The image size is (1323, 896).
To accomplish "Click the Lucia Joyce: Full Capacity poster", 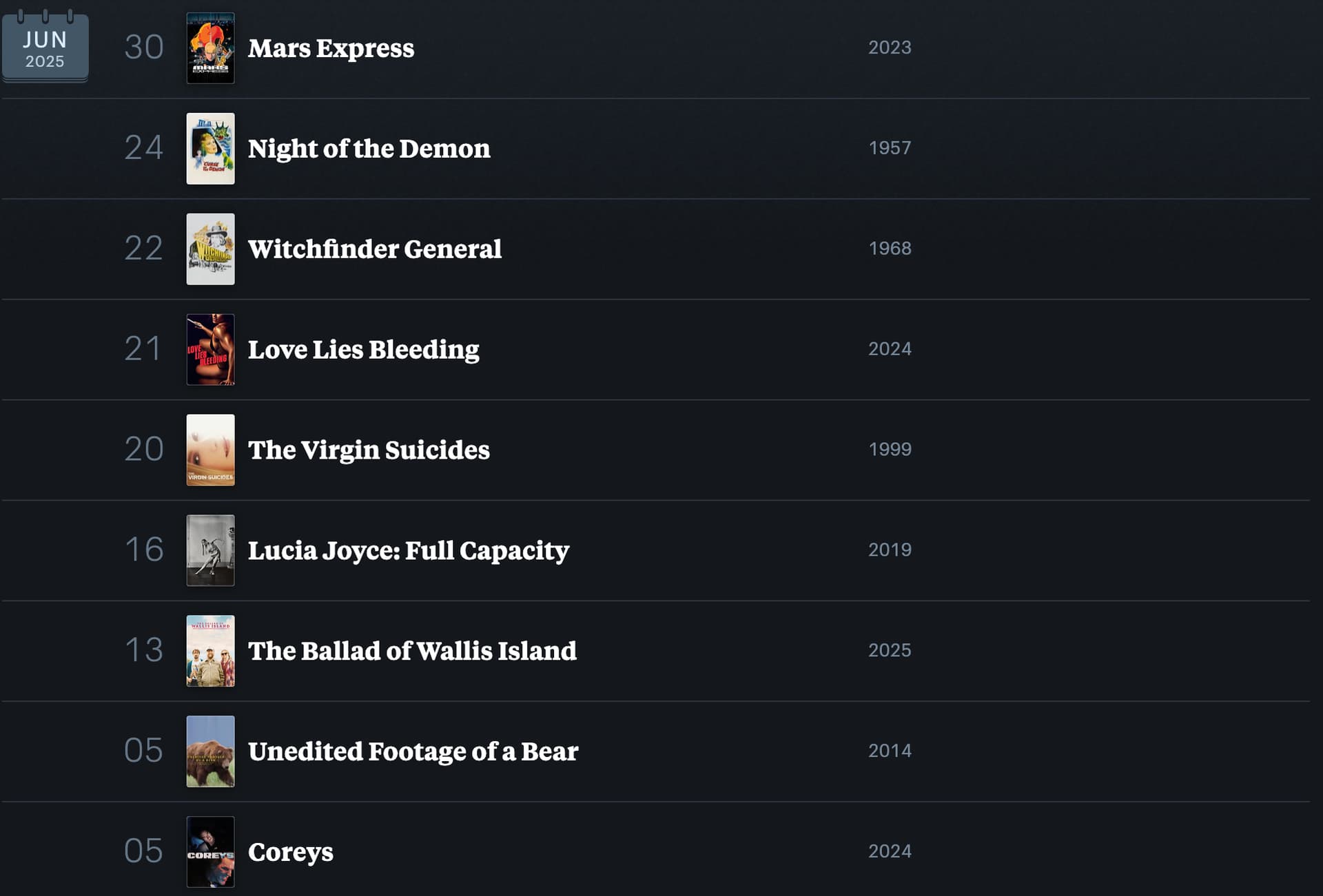I will (210, 551).
